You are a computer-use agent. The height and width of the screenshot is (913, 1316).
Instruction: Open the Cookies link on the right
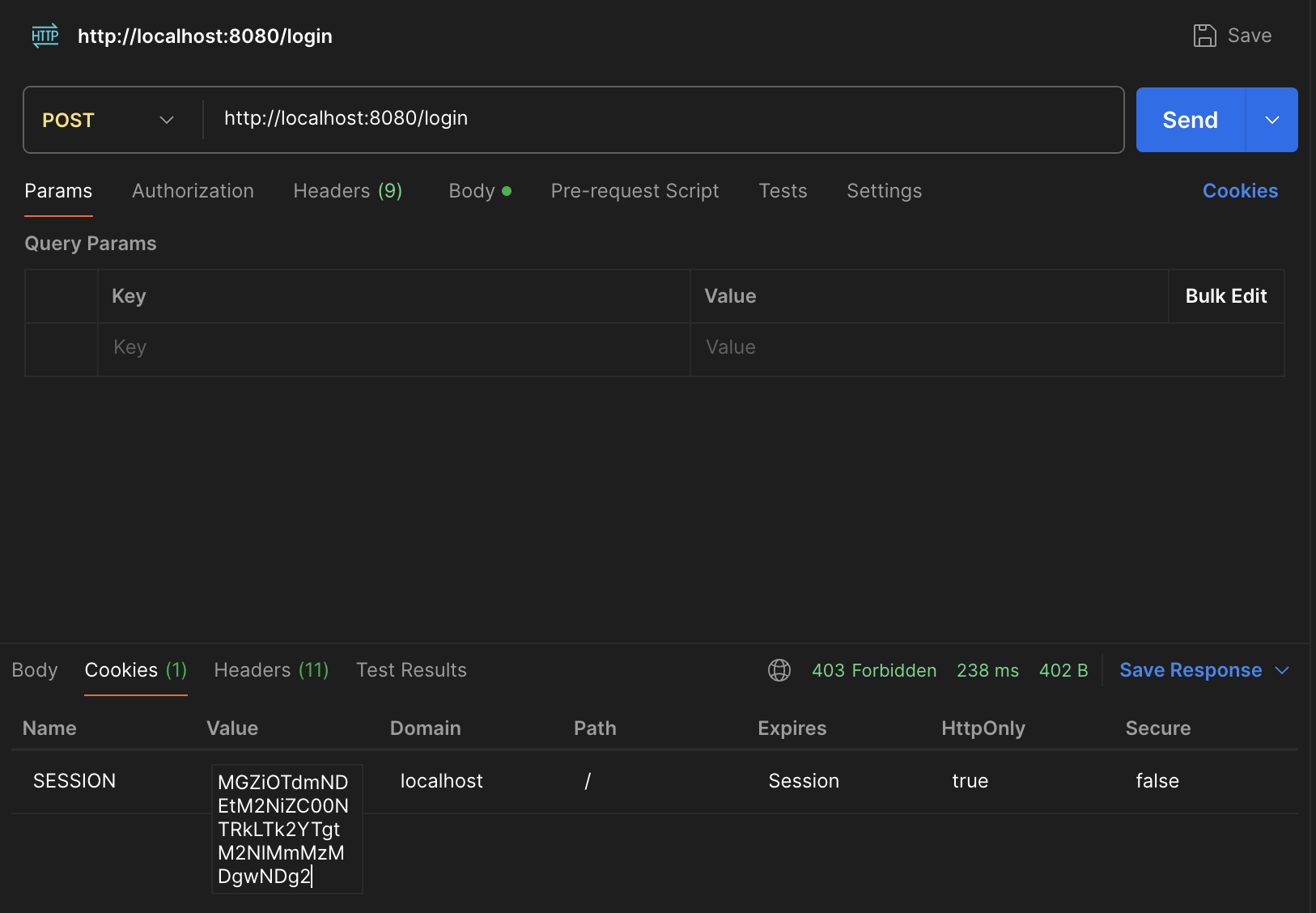coord(1240,191)
